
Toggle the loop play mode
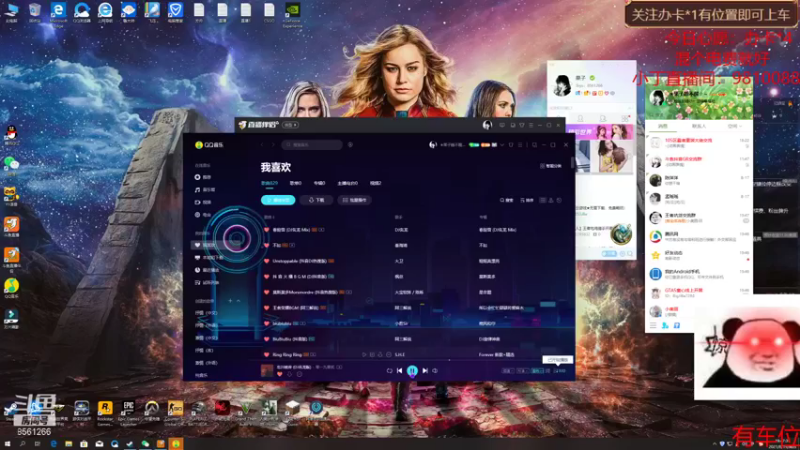click(x=389, y=371)
